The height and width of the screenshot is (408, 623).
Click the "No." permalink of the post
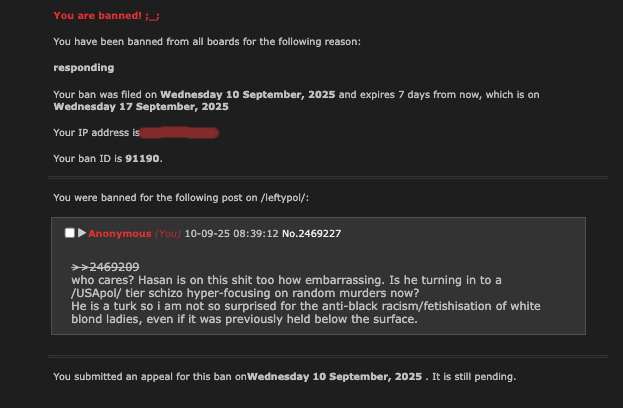290,234
